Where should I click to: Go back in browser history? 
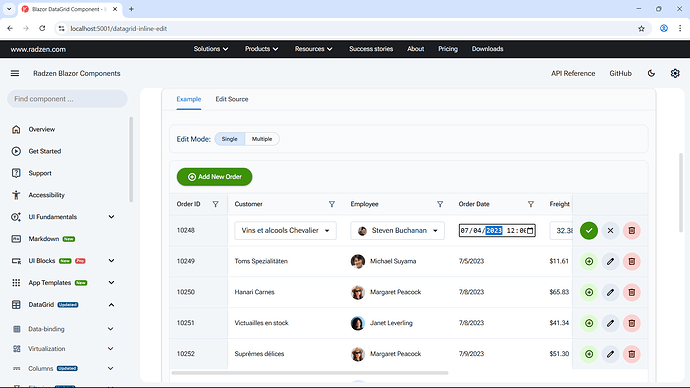coord(10,29)
